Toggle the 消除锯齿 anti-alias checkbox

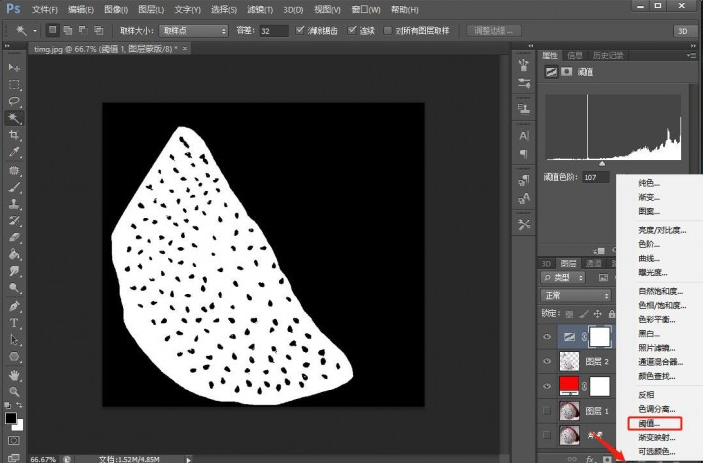tap(302, 31)
